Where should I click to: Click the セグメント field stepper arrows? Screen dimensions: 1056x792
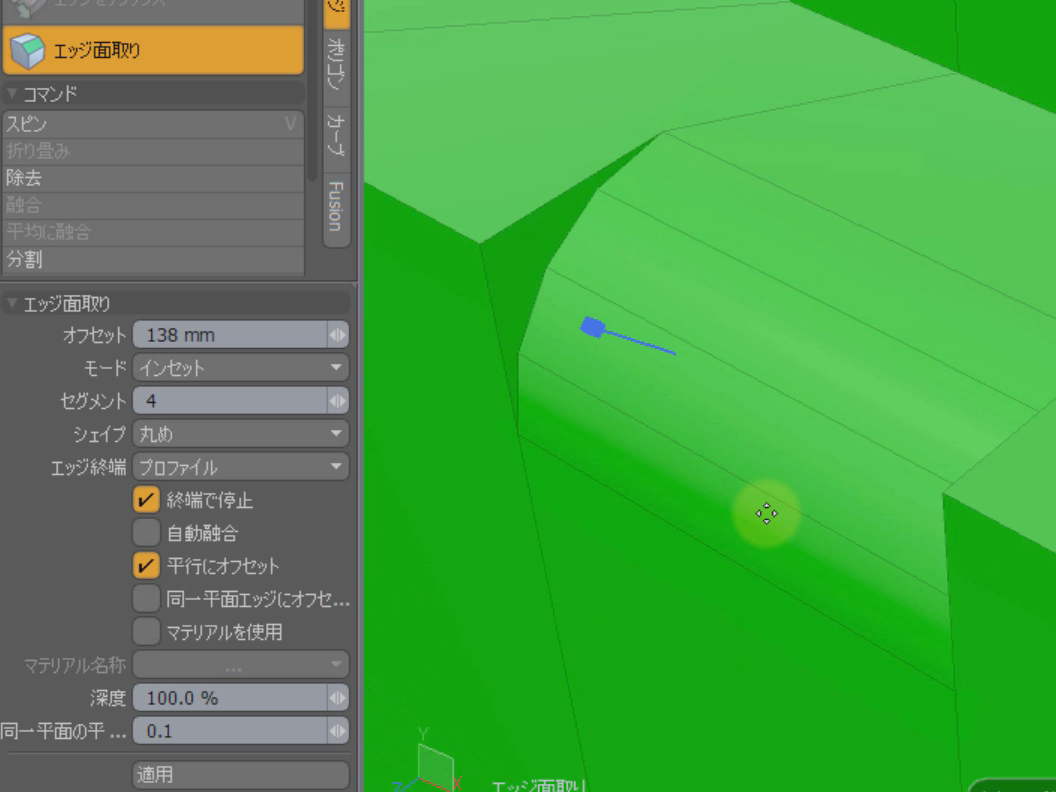[x=338, y=401]
